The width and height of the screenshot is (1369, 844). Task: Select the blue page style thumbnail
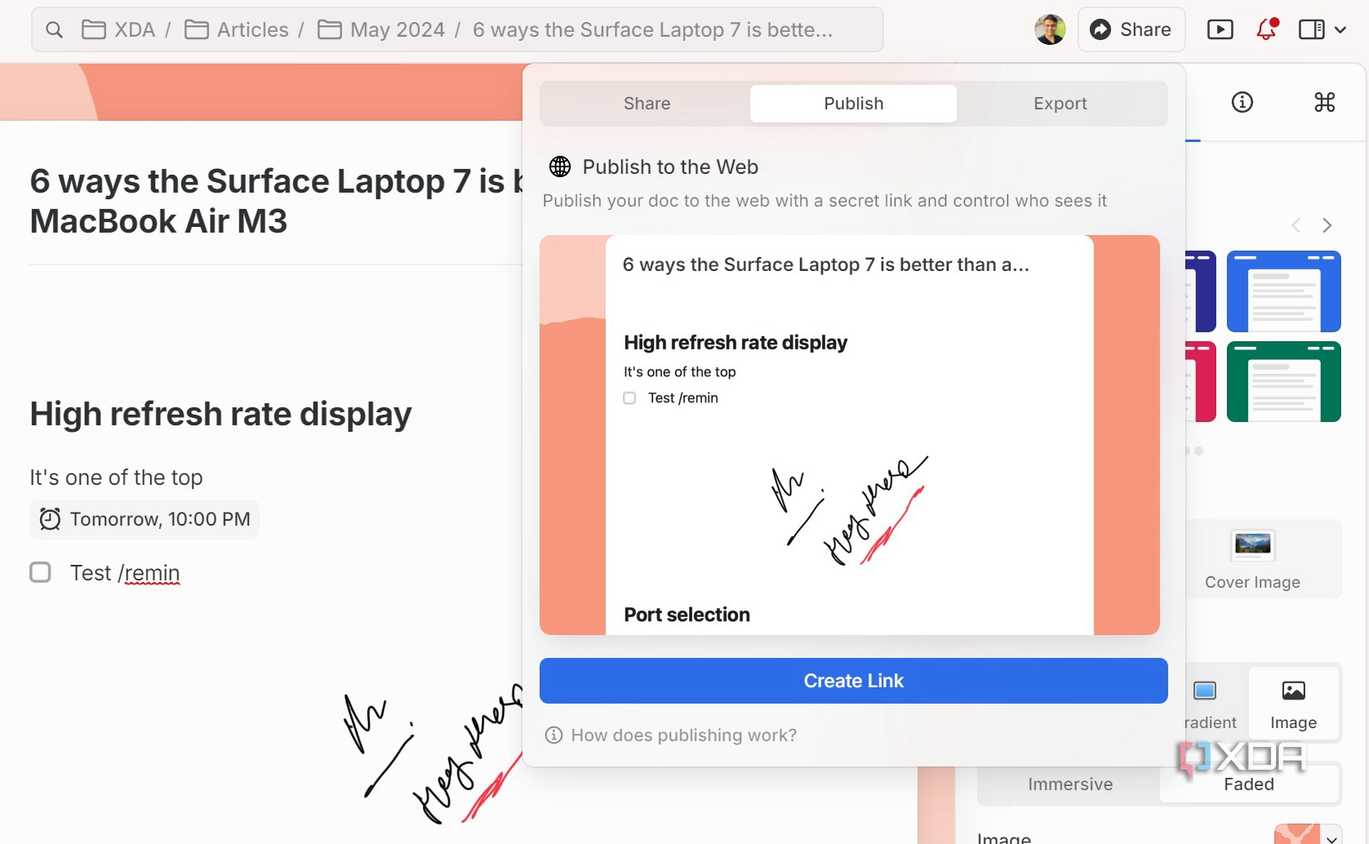pos(1283,291)
